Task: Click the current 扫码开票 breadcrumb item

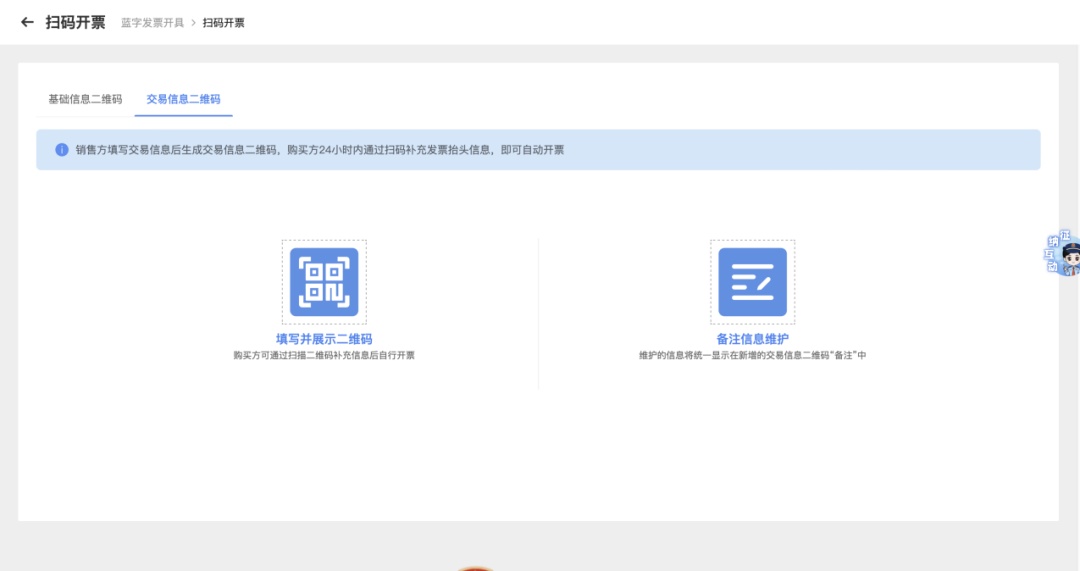Action: tap(223, 23)
